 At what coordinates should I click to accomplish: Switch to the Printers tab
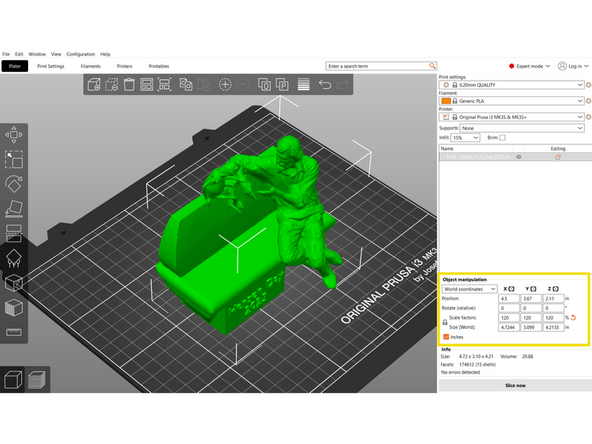click(124, 66)
